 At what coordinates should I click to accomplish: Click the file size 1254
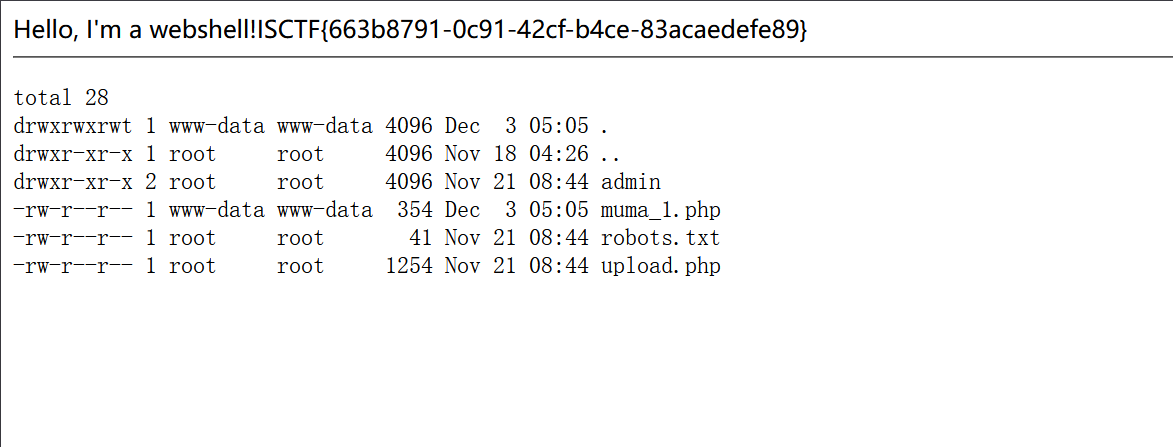[409, 266]
